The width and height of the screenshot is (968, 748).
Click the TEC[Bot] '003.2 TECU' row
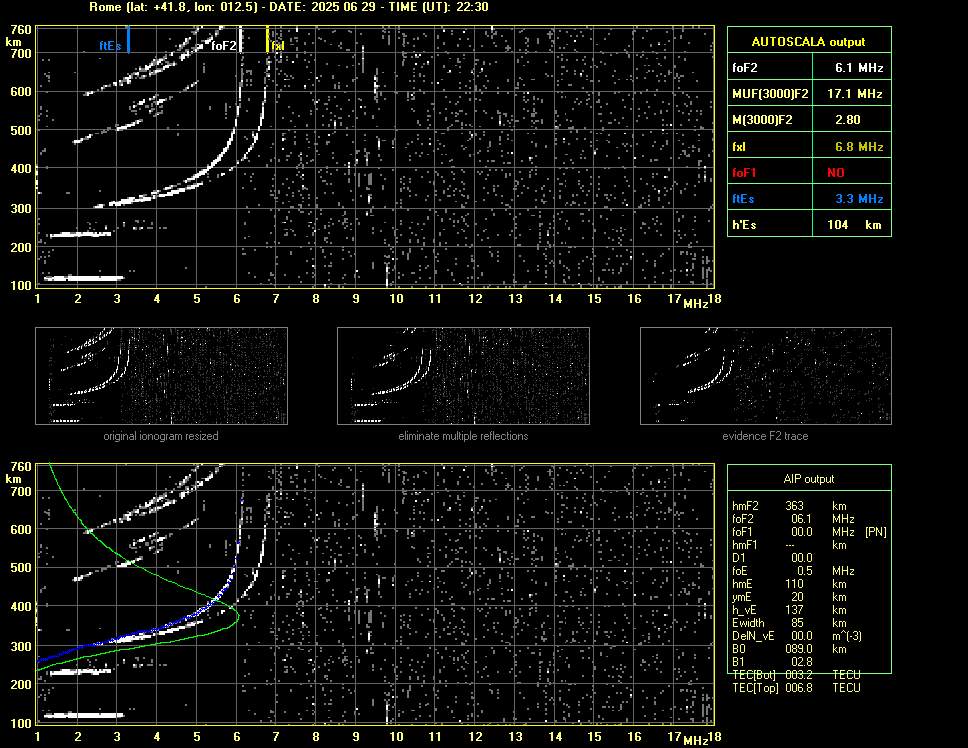(796, 675)
